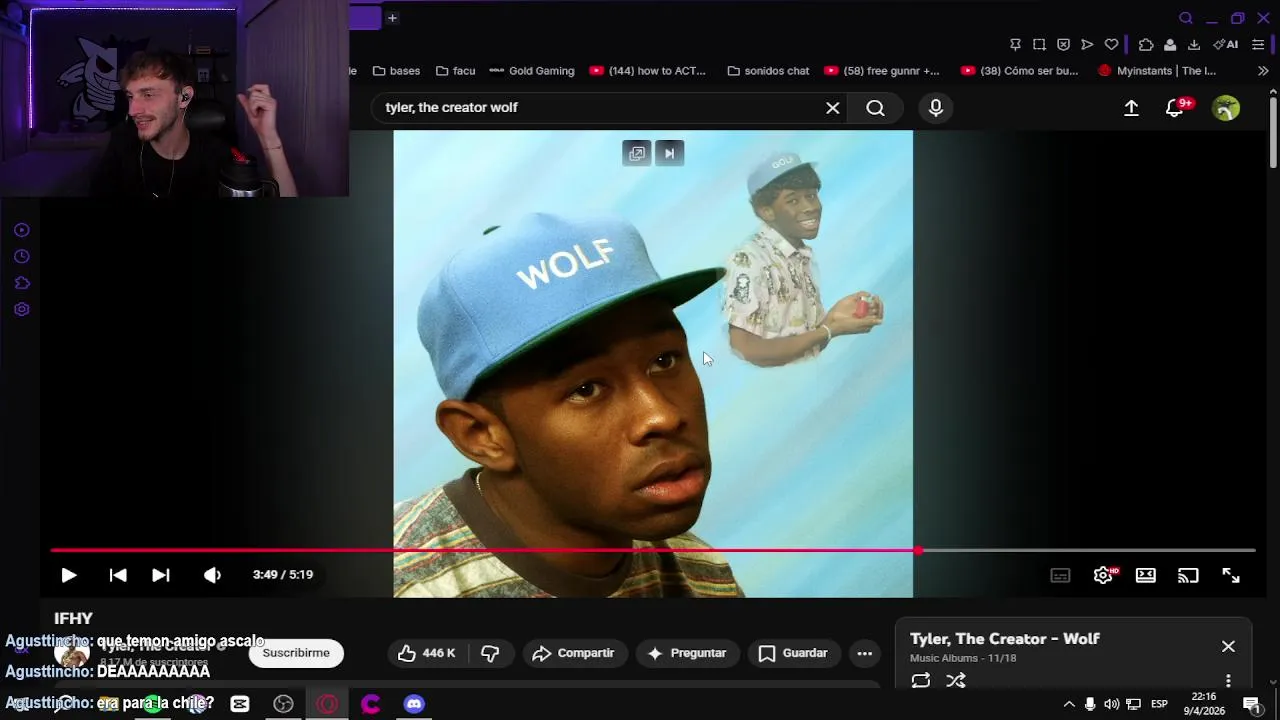Switch to theater mode view

click(1146, 575)
